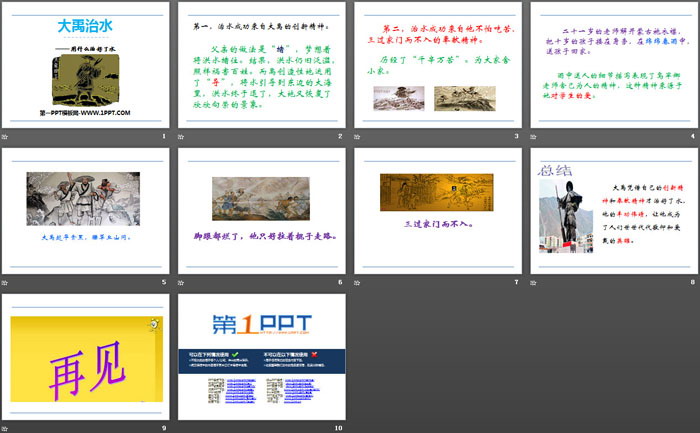Select slide 9 with 再见 on yellow
The height and width of the screenshot is (433, 700).
coord(85,357)
